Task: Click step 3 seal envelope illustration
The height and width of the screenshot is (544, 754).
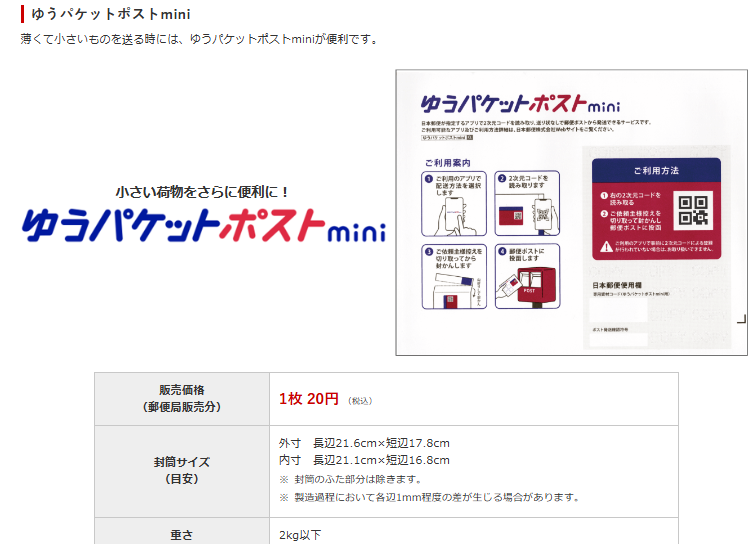Action: [x=454, y=277]
